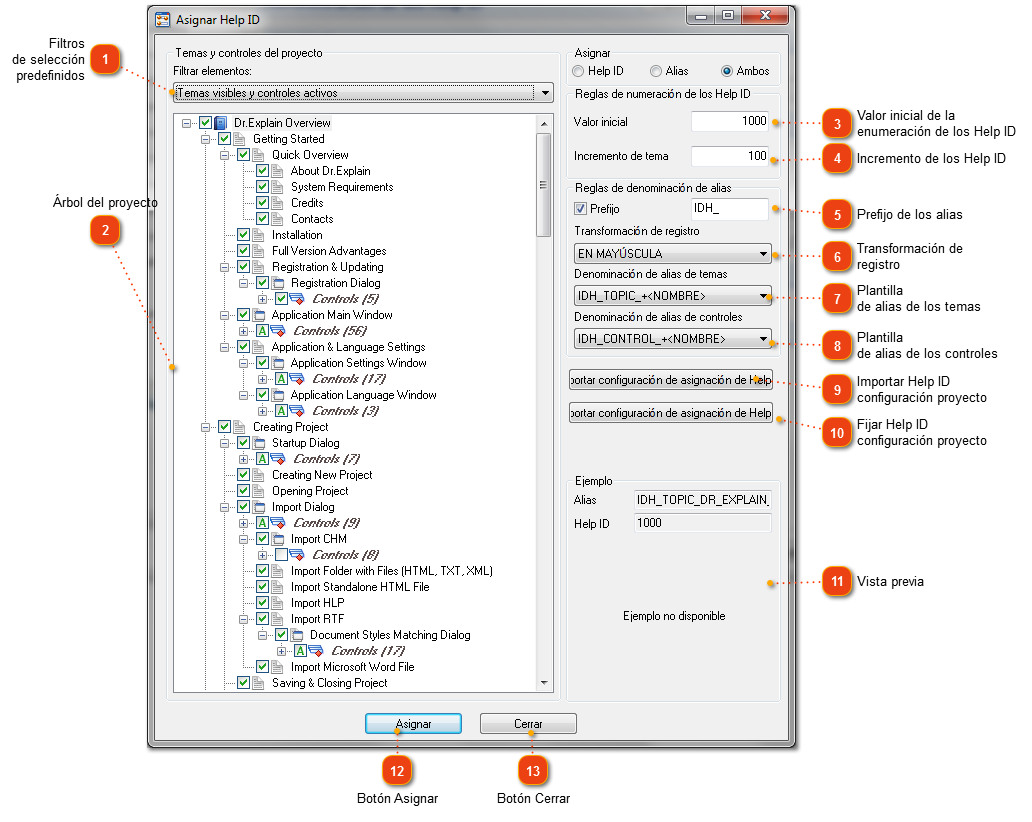This screenshot has height=822, width=1032.
Task: Click the Asignar Help ID title bar icon
Action: pyautogui.click(x=163, y=20)
